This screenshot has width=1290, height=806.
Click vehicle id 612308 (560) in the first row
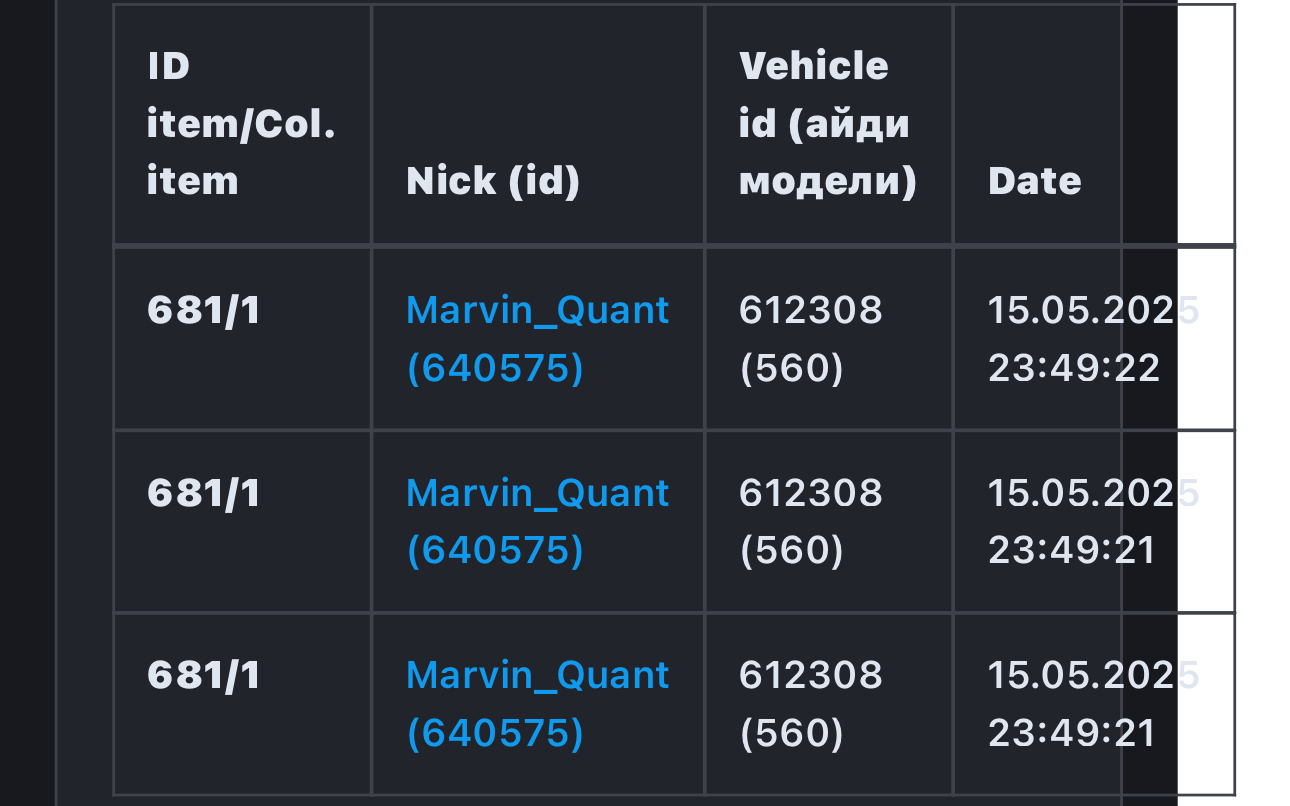[810, 339]
